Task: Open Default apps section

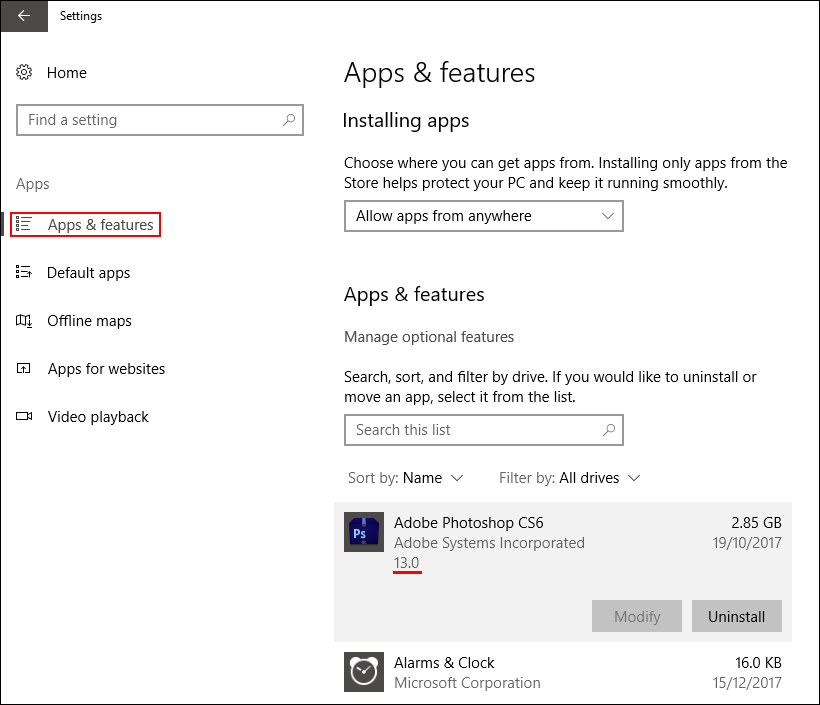Action: [x=88, y=273]
